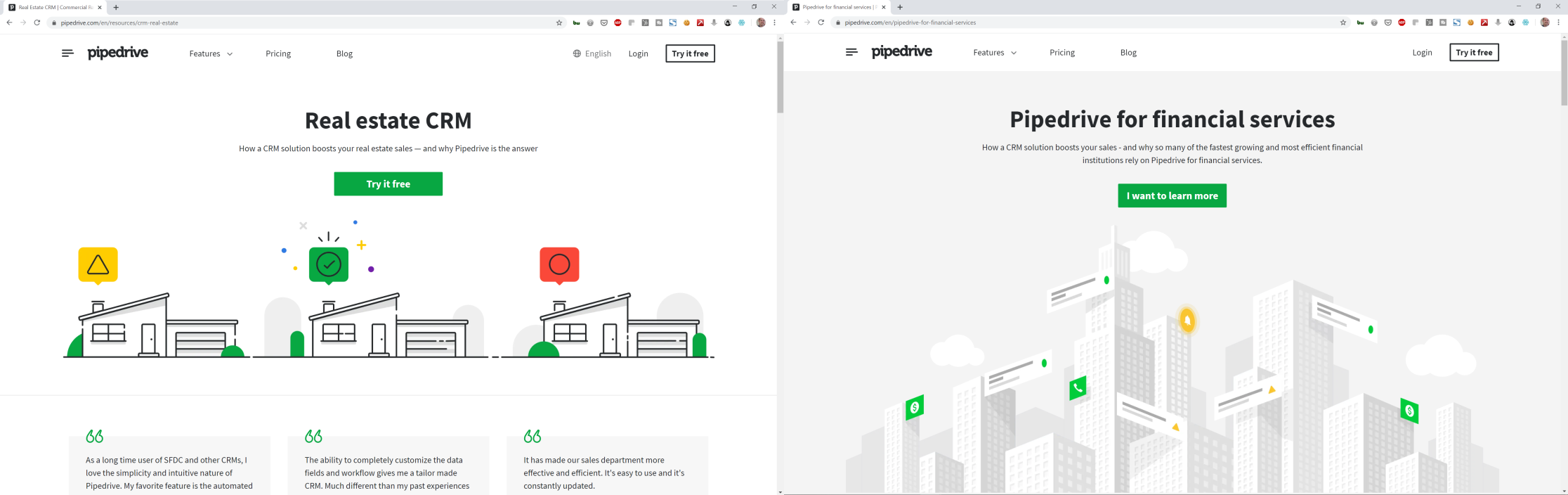The width and height of the screenshot is (1568, 495).
Task: Open Chrome profile avatar in left window
Action: pyautogui.click(x=761, y=22)
